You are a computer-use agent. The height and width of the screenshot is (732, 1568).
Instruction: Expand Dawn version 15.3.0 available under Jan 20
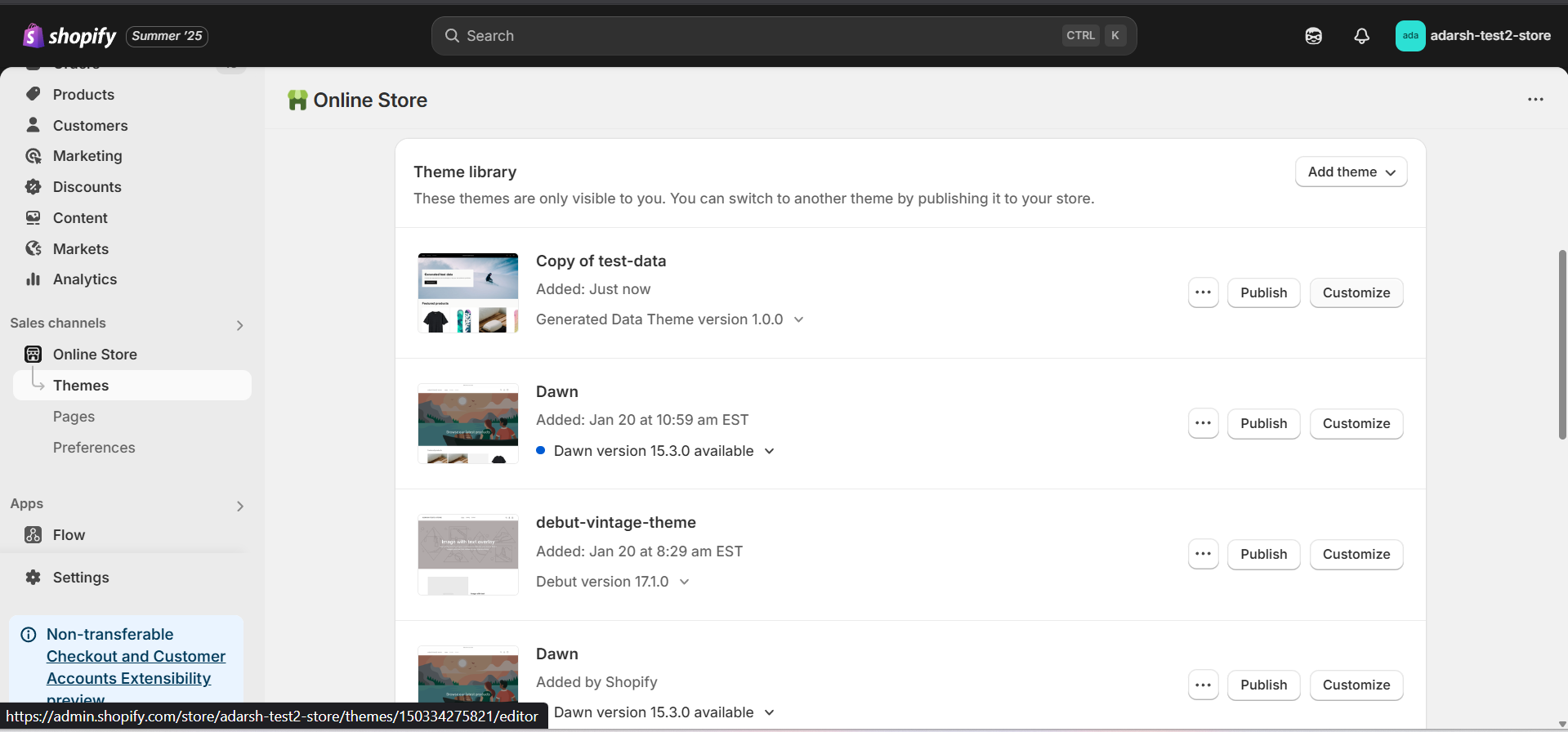pyautogui.click(x=769, y=451)
